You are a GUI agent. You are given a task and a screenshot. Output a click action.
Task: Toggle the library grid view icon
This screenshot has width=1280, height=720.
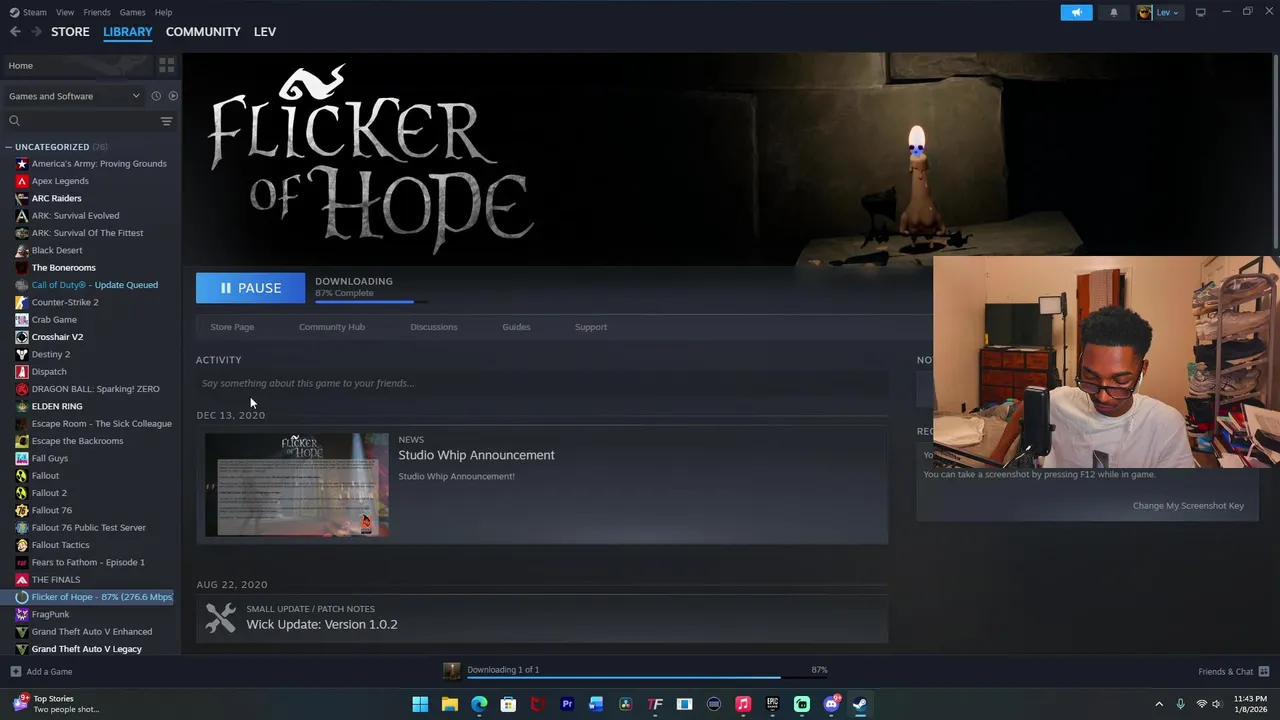point(167,65)
